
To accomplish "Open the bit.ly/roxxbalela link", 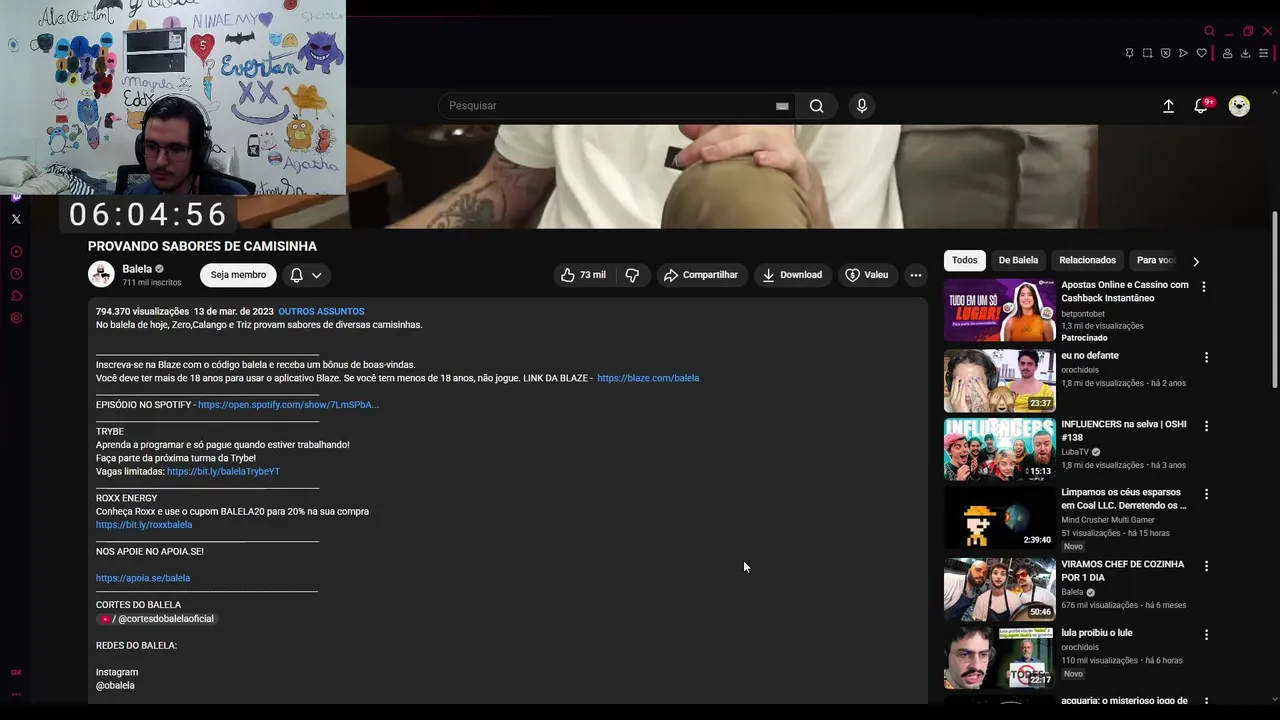I will tap(144, 525).
